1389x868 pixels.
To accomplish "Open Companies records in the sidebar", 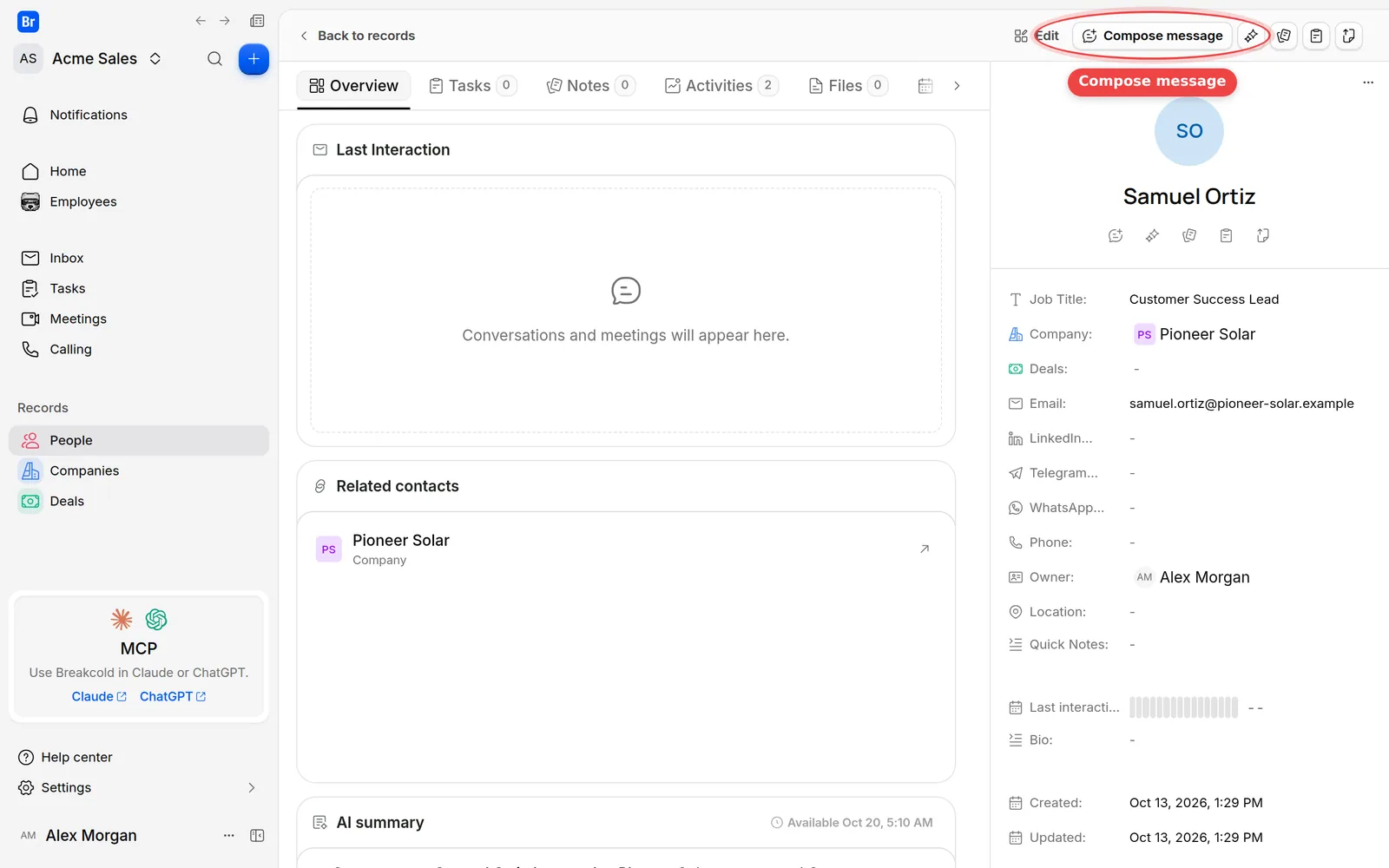I will point(139,470).
